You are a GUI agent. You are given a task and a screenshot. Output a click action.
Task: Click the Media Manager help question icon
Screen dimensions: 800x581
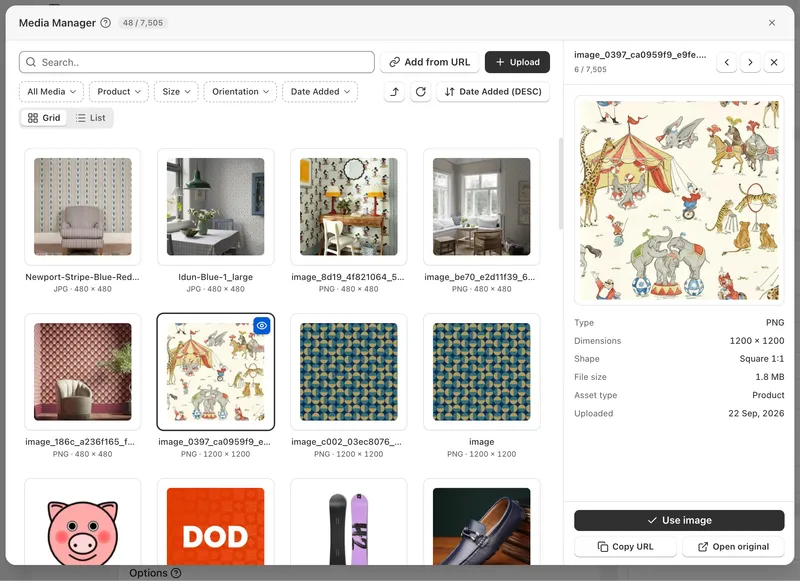click(x=106, y=22)
